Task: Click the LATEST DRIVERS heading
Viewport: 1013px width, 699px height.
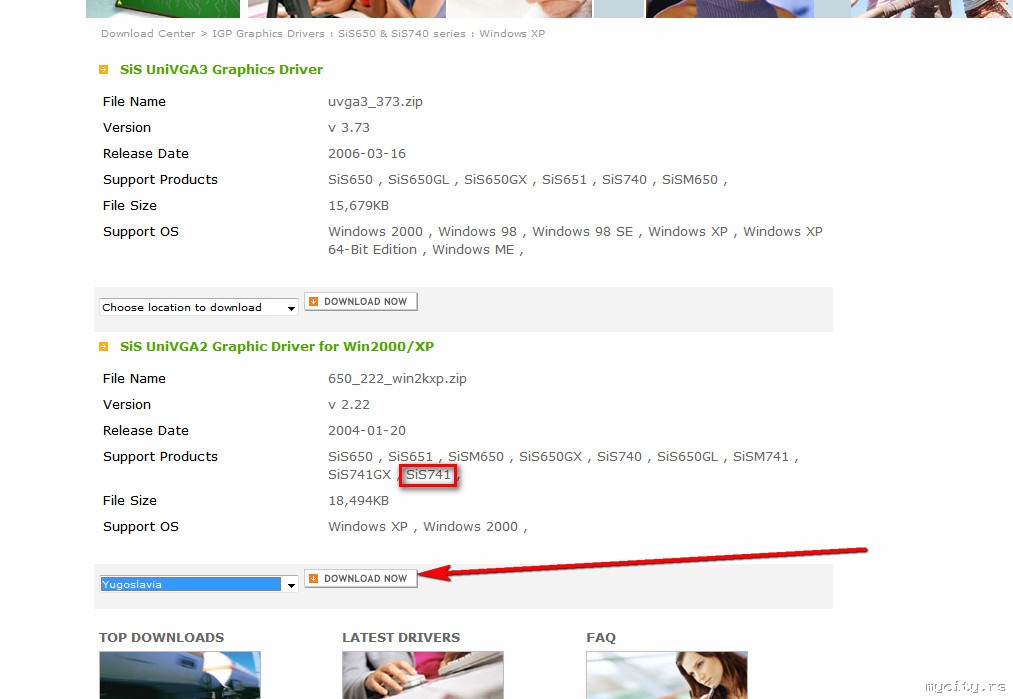Action: (x=401, y=638)
